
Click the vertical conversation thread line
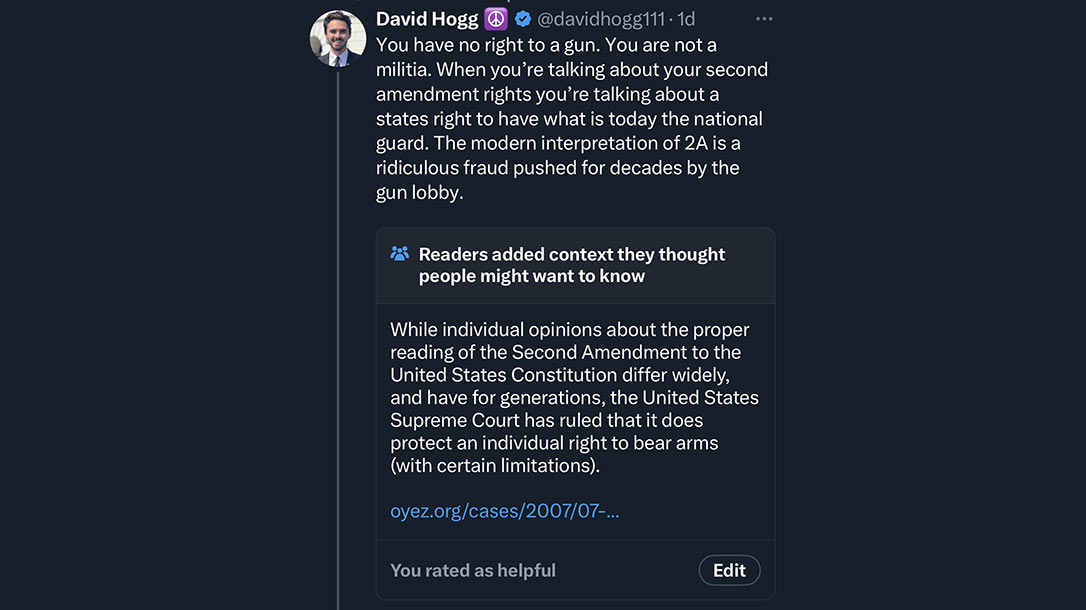[337, 350]
